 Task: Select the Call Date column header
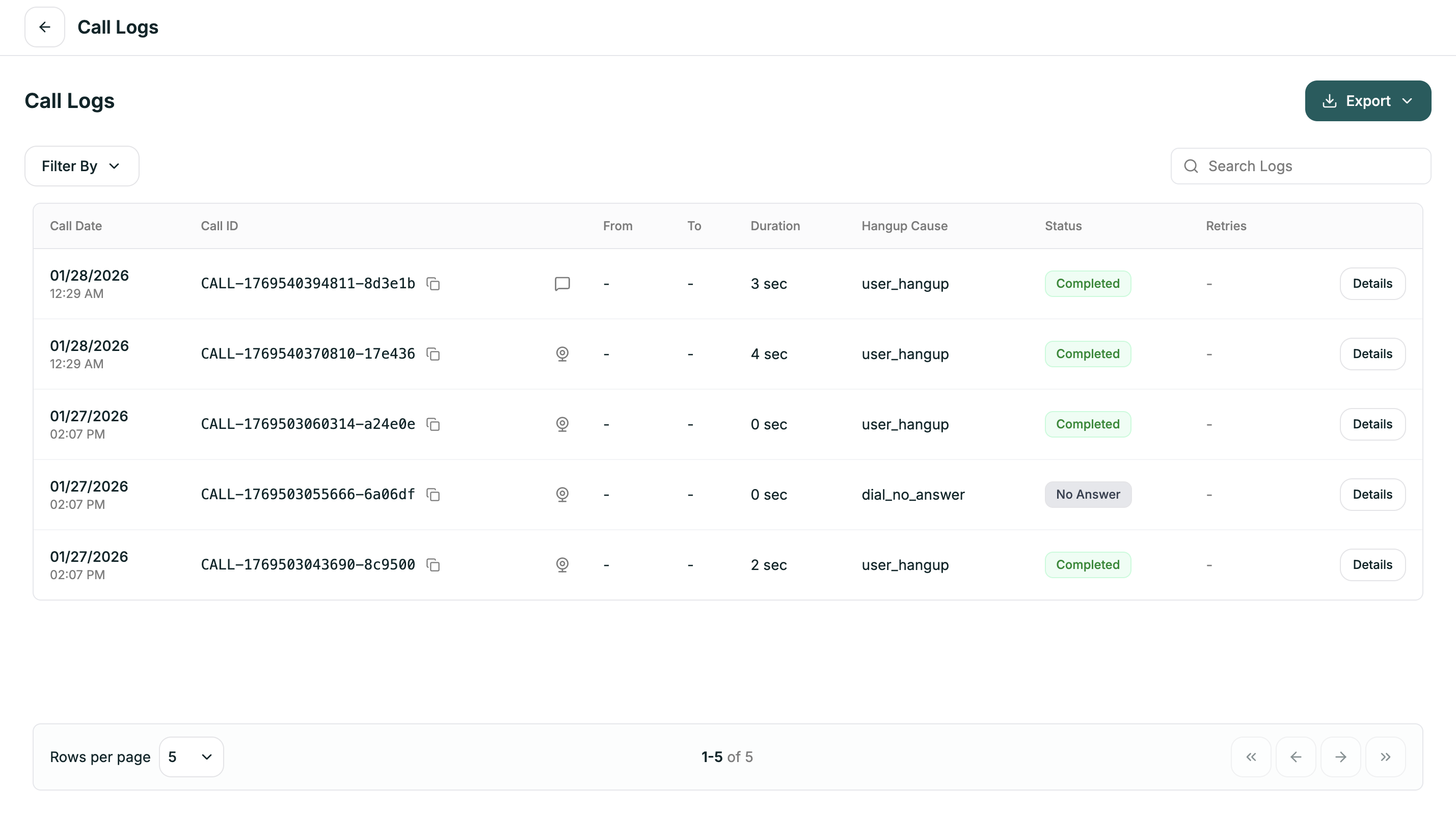[75, 226]
